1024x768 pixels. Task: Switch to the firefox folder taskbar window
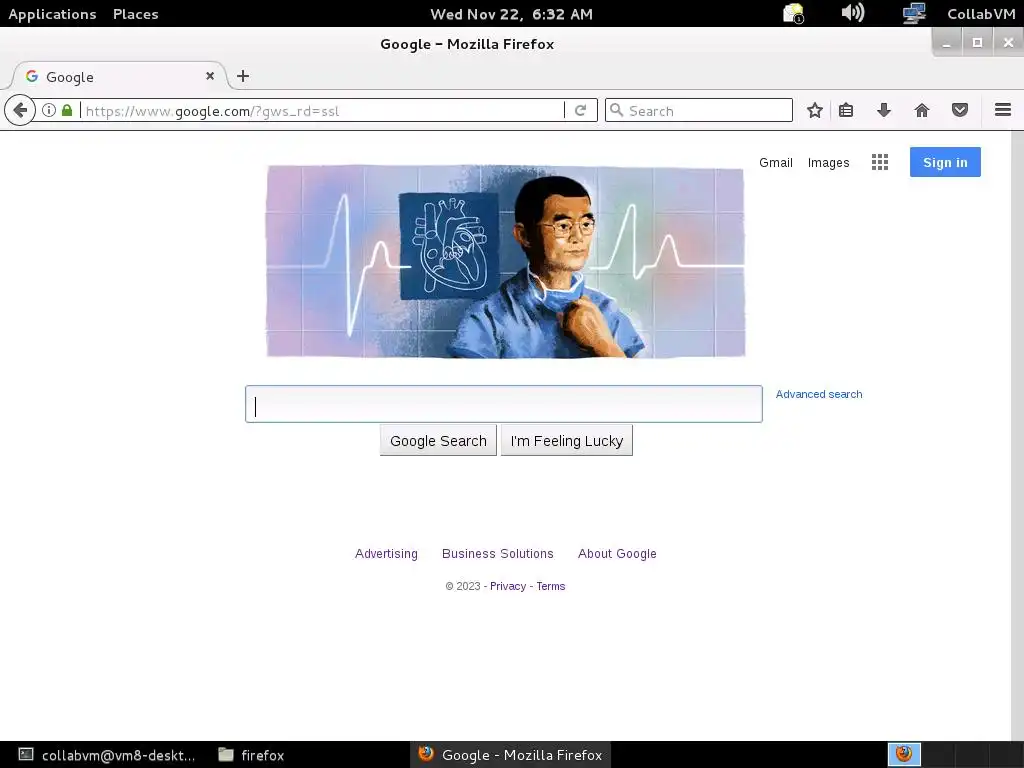click(251, 755)
